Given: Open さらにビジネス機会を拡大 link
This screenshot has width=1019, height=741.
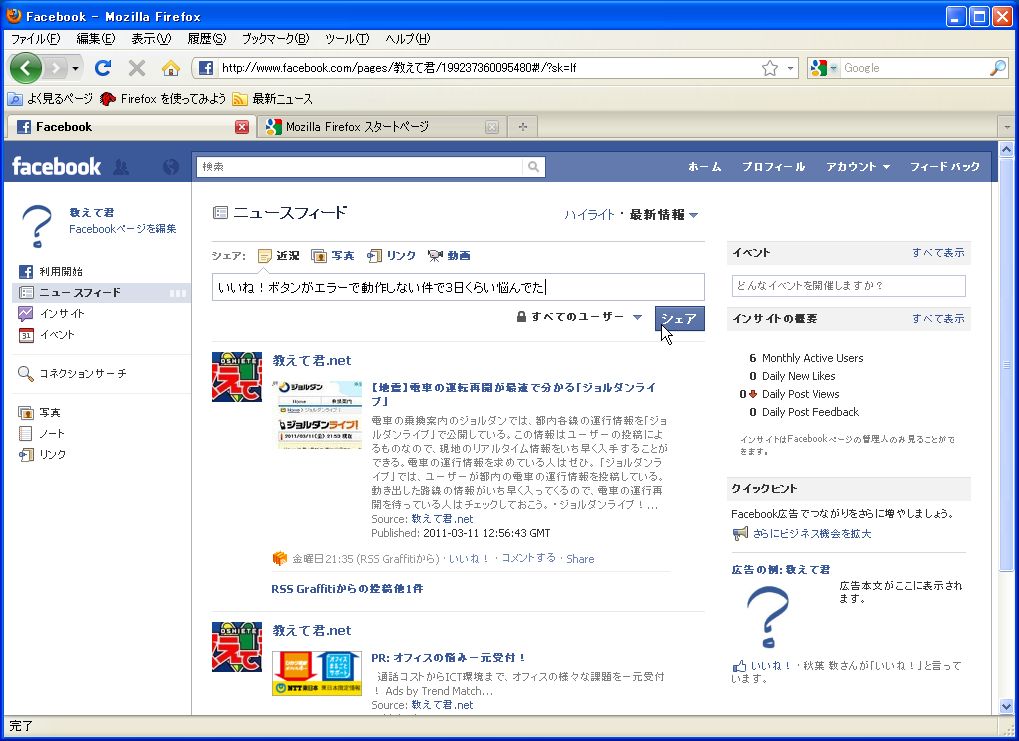Looking at the screenshot, I should pyautogui.click(x=812, y=534).
